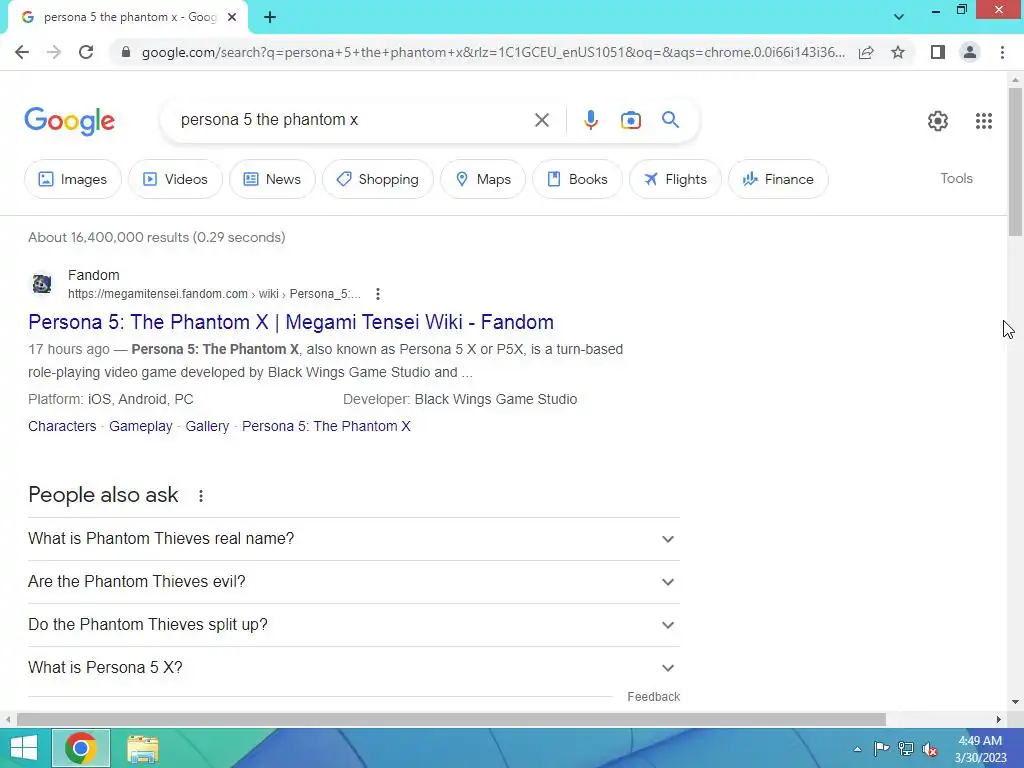Expand 'Are the Phantom Thieves evil?'
Screen dimensions: 1024x768
tap(354, 582)
